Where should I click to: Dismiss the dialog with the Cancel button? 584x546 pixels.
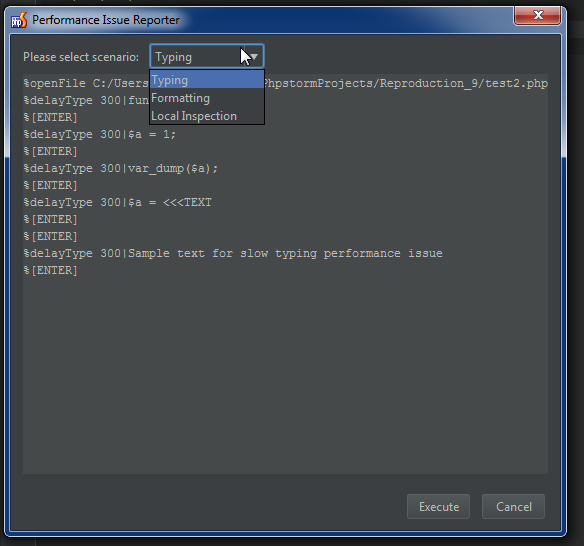pos(513,507)
